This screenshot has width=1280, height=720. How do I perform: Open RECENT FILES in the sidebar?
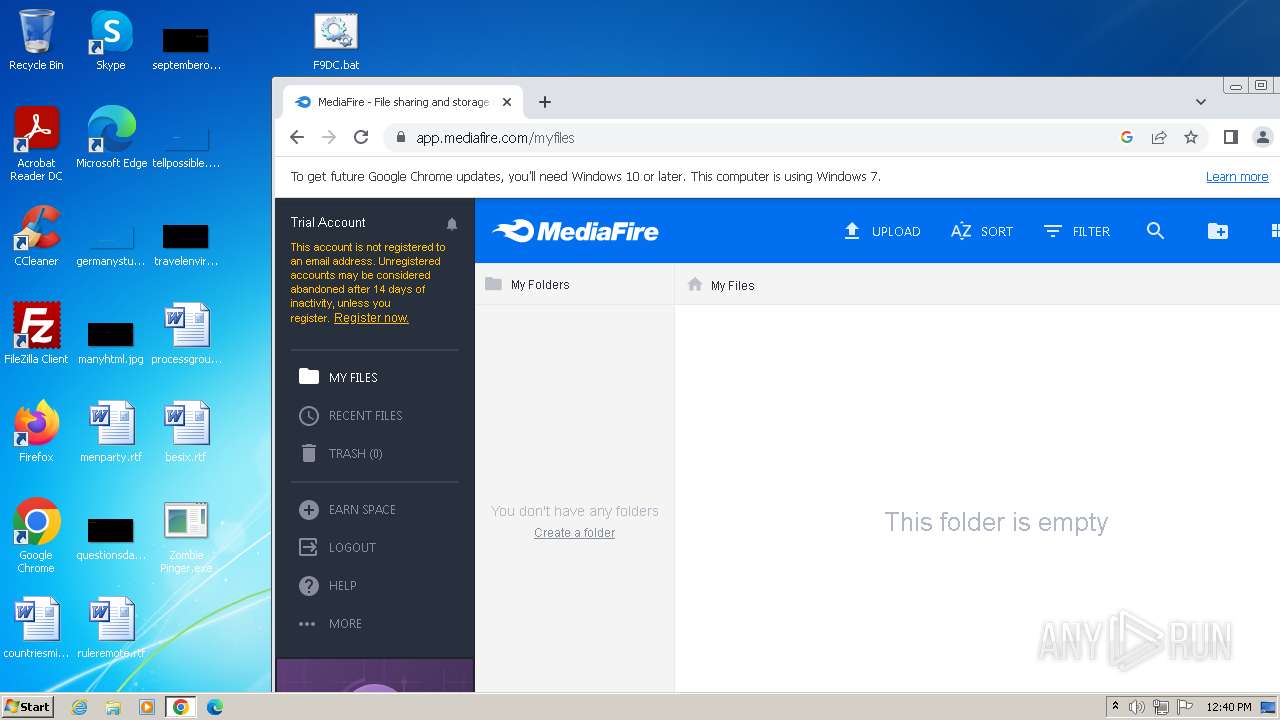coord(351,415)
